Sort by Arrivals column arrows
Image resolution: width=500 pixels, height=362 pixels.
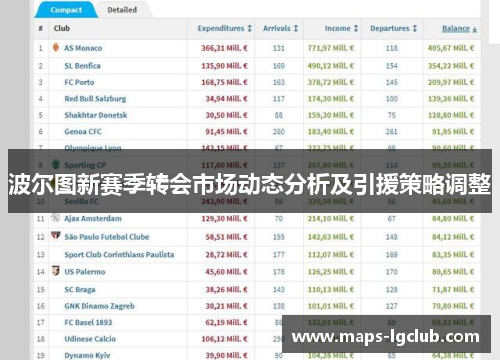pyautogui.click(x=296, y=29)
